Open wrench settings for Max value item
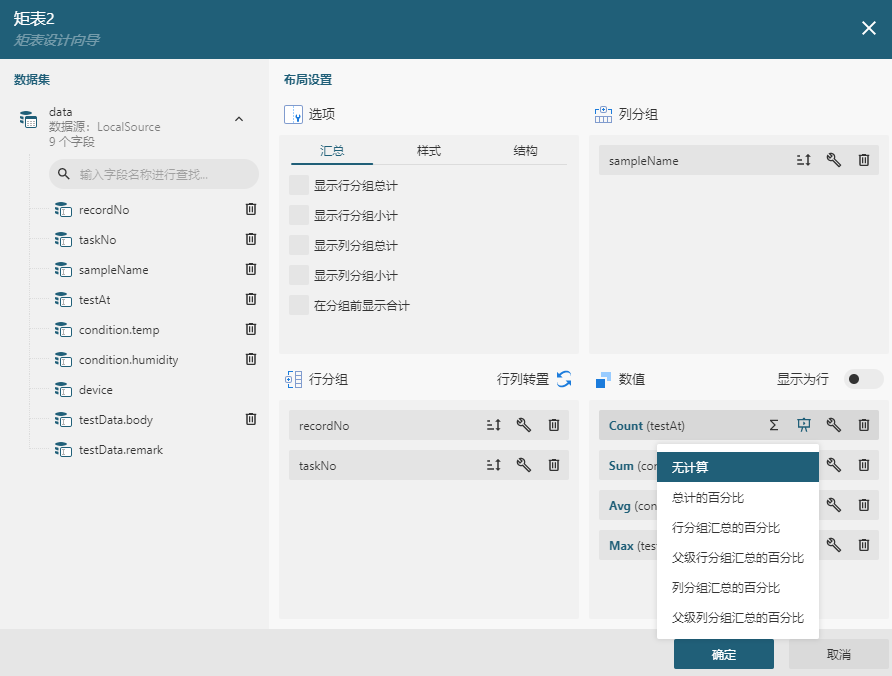This screenshot has height=676, width=892. (x=833, y=545)
